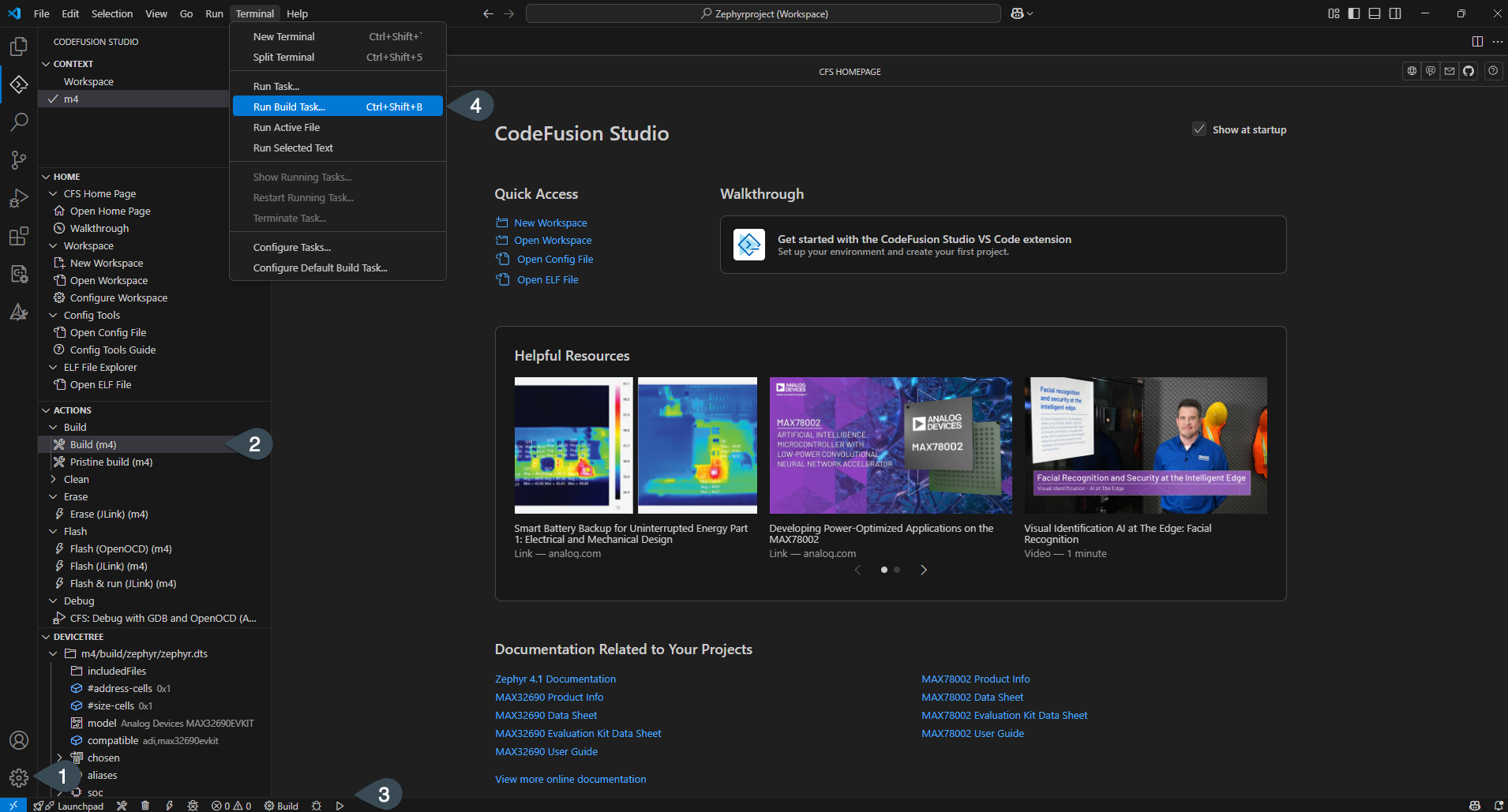
Task: Uncheck the Show at startup checkbox
Action: pyautogui.click(x=1199, y=129)
